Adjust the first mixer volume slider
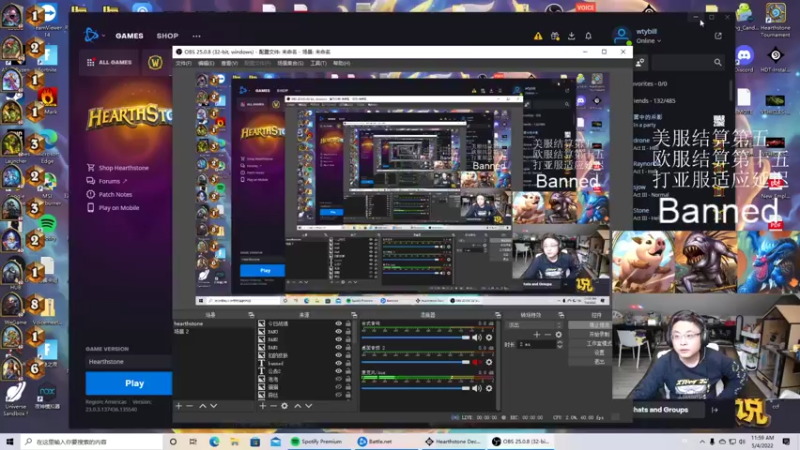Image resolution: width=800 pixels, height=450 pixels. [x=415, y=337]
